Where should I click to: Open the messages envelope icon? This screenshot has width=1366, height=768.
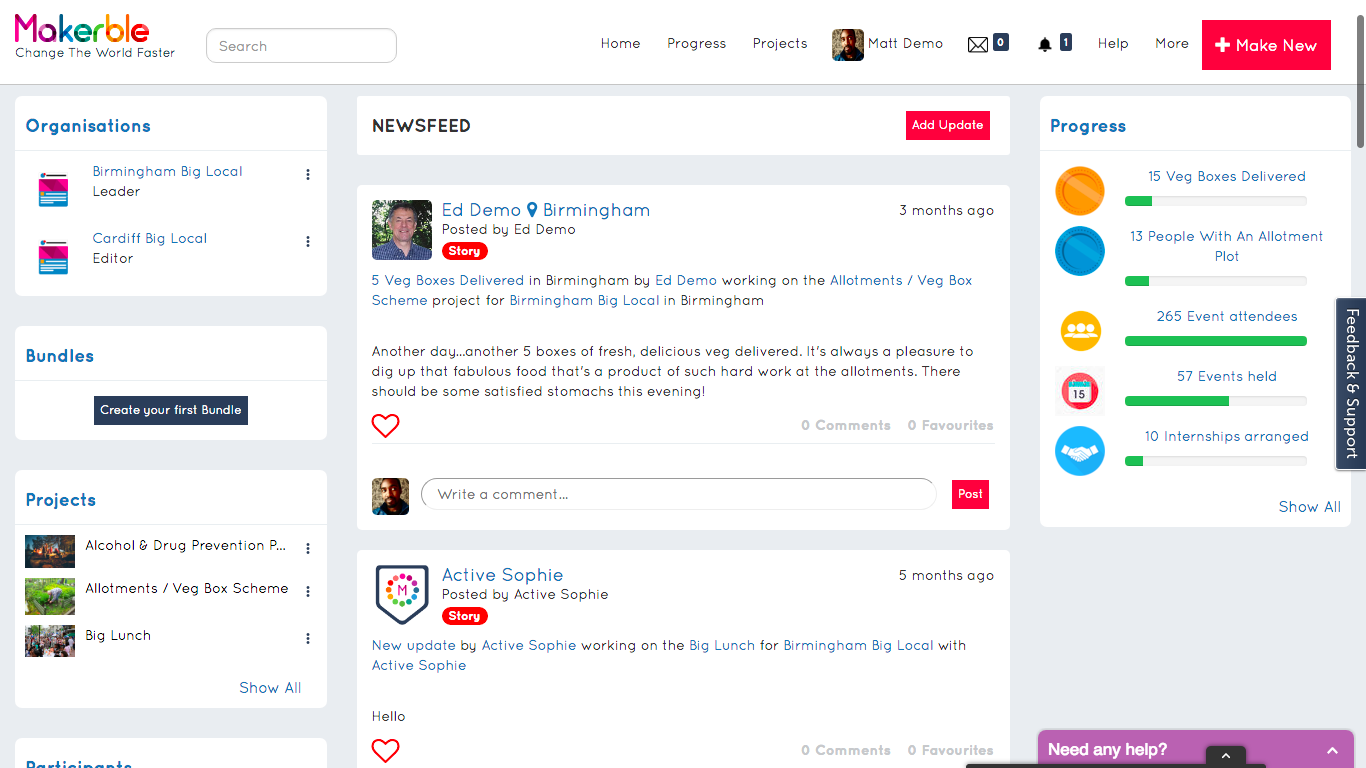(978, 44)
